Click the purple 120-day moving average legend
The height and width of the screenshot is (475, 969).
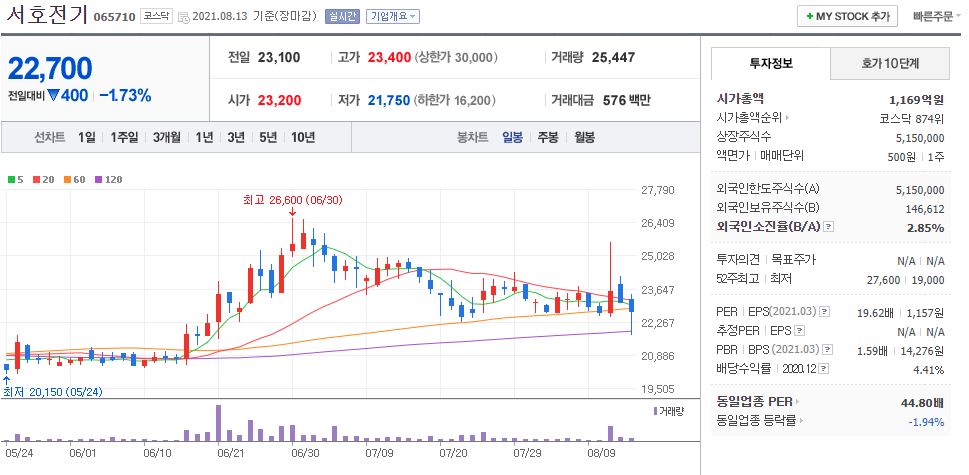pyautogui.click(x=108, y=180)
